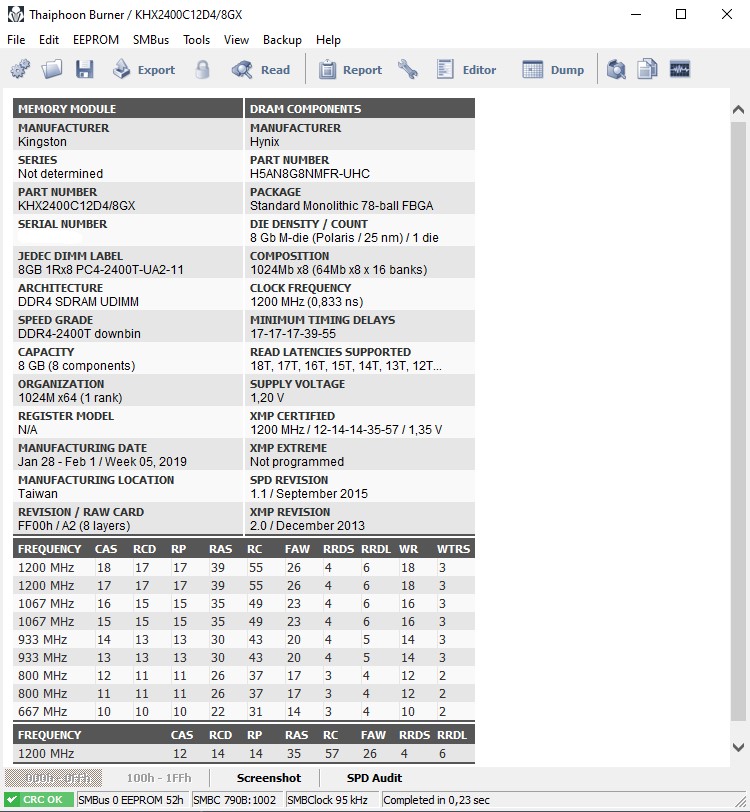This screenshot has height=812, width=750.
Task: Click the Report toolbar button
Action: click(x=350, y=69)
